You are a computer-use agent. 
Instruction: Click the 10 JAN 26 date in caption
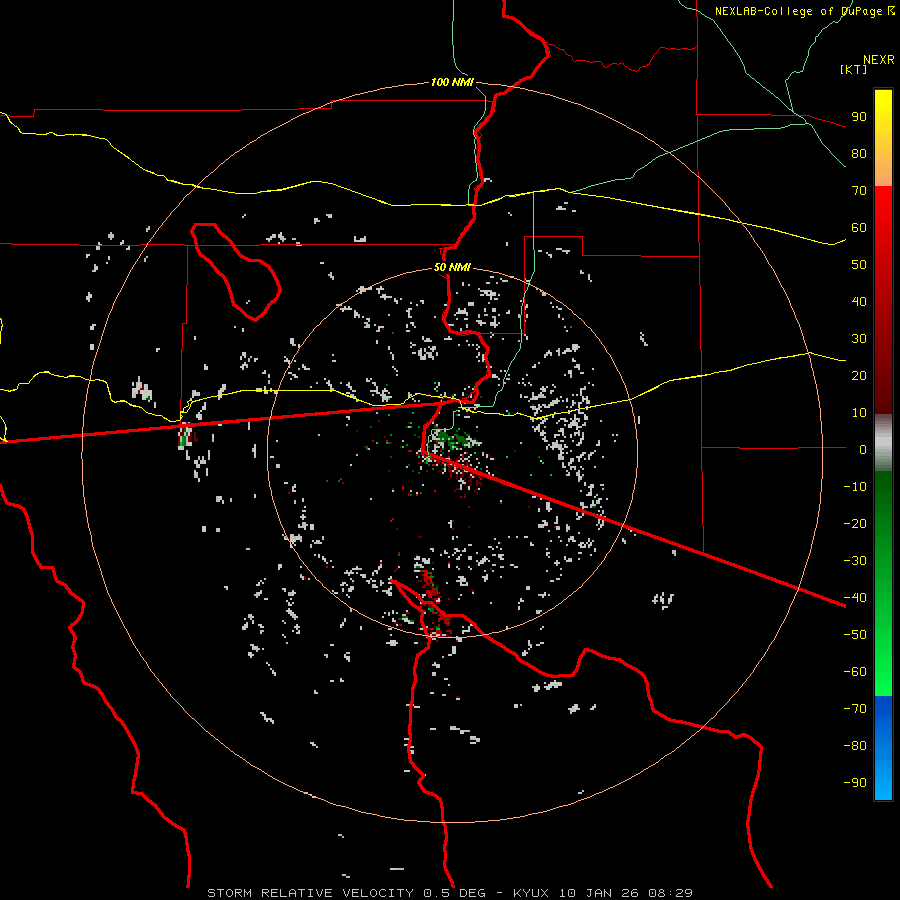[x=599, y=893]
